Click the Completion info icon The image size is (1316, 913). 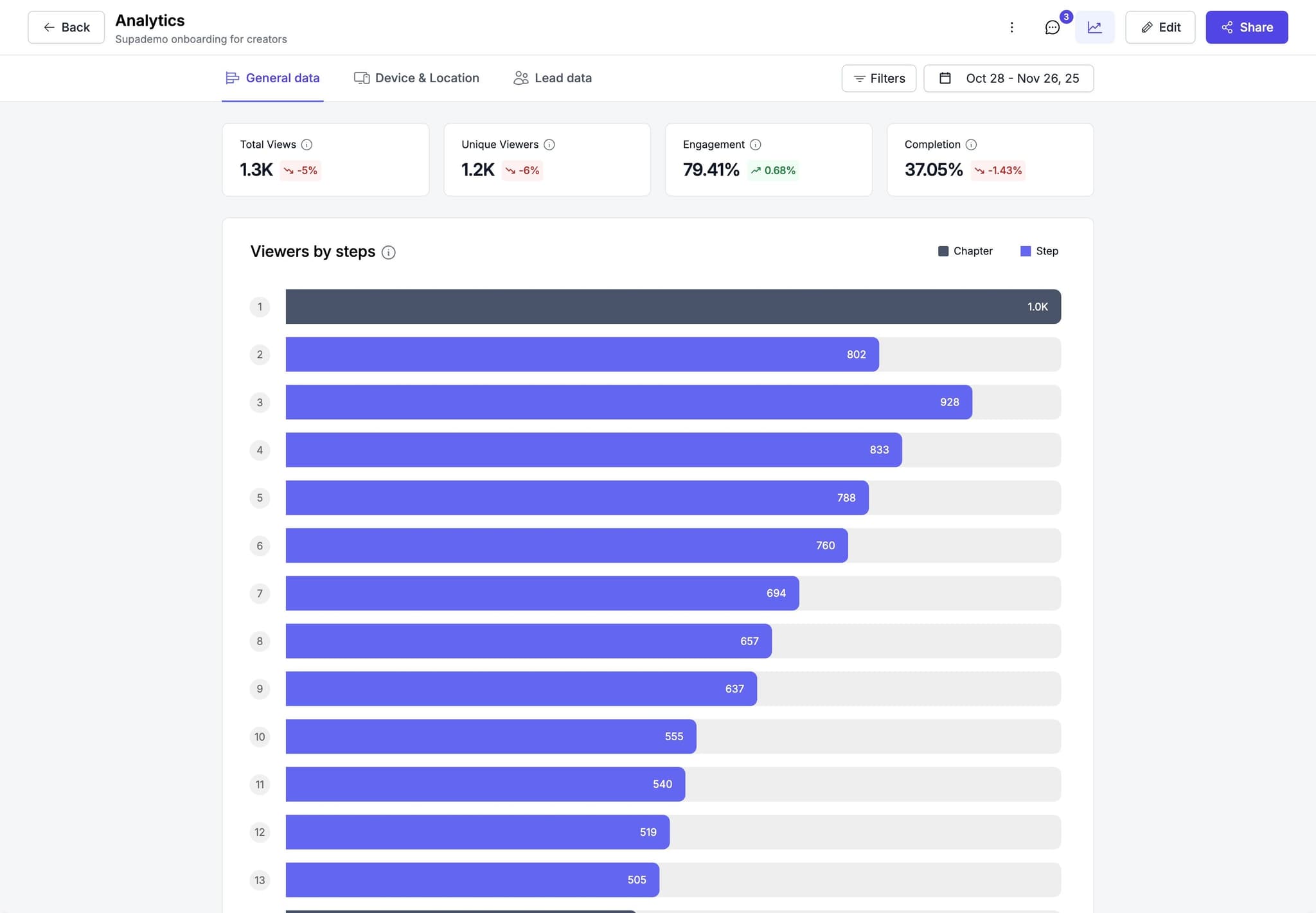971,145
